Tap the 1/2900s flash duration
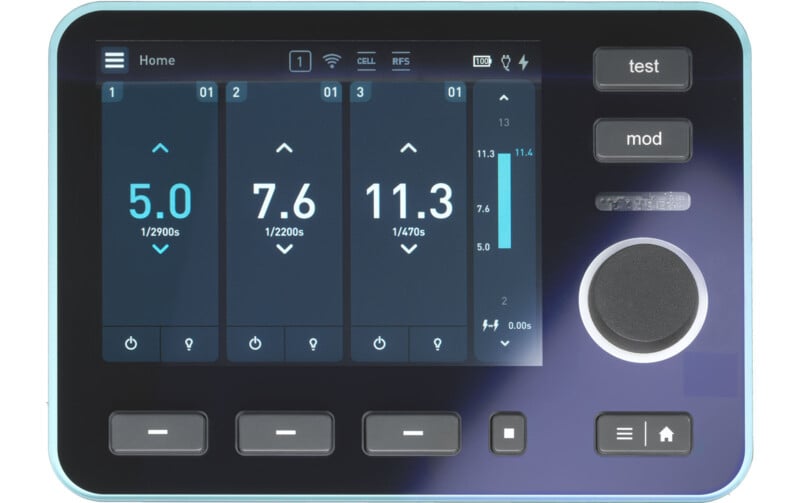 pos(160,232)
